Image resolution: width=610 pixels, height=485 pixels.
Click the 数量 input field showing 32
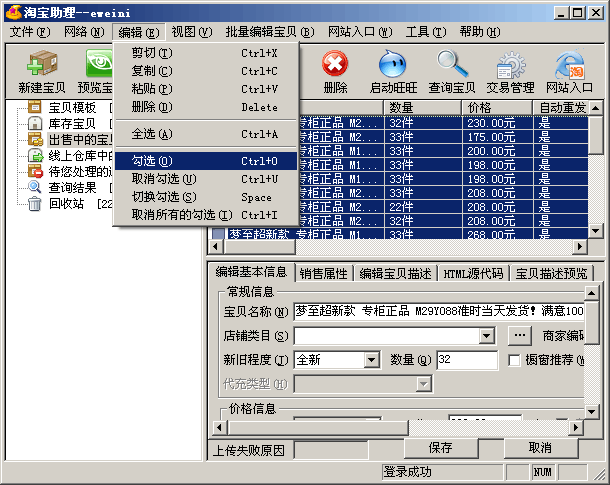[467, 360]
